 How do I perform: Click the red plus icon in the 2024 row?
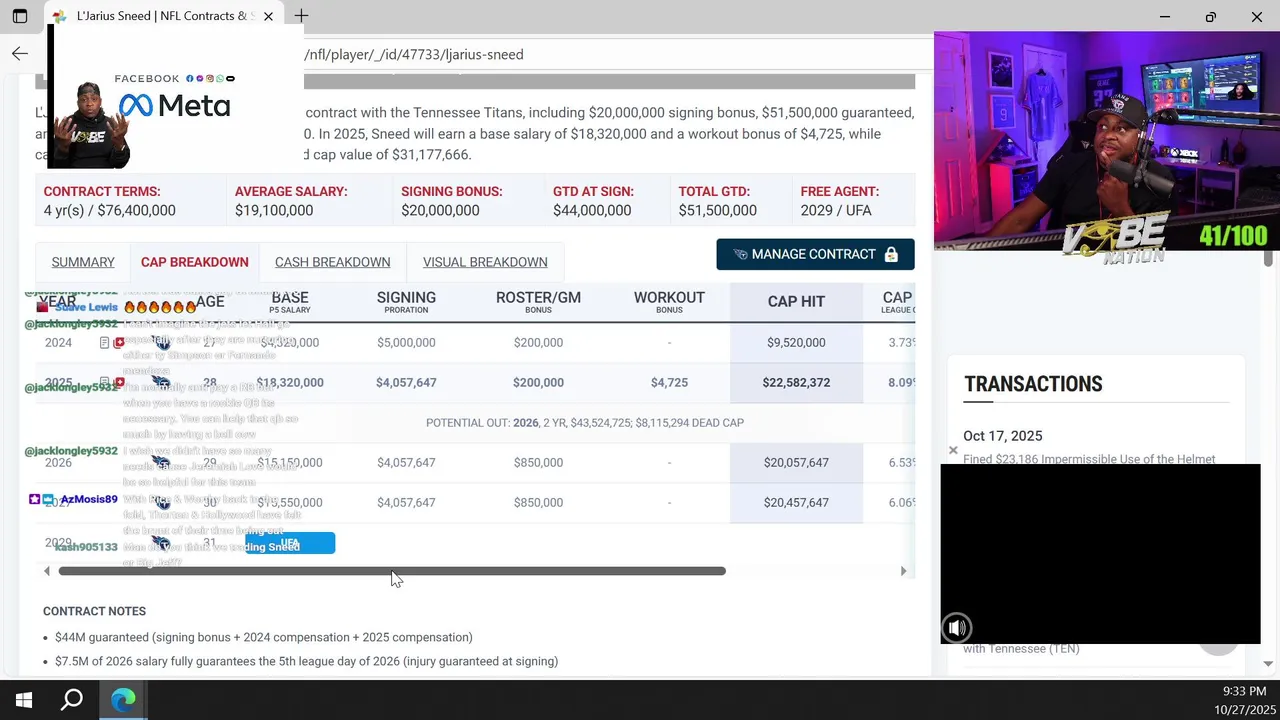(x=119, y=343)
